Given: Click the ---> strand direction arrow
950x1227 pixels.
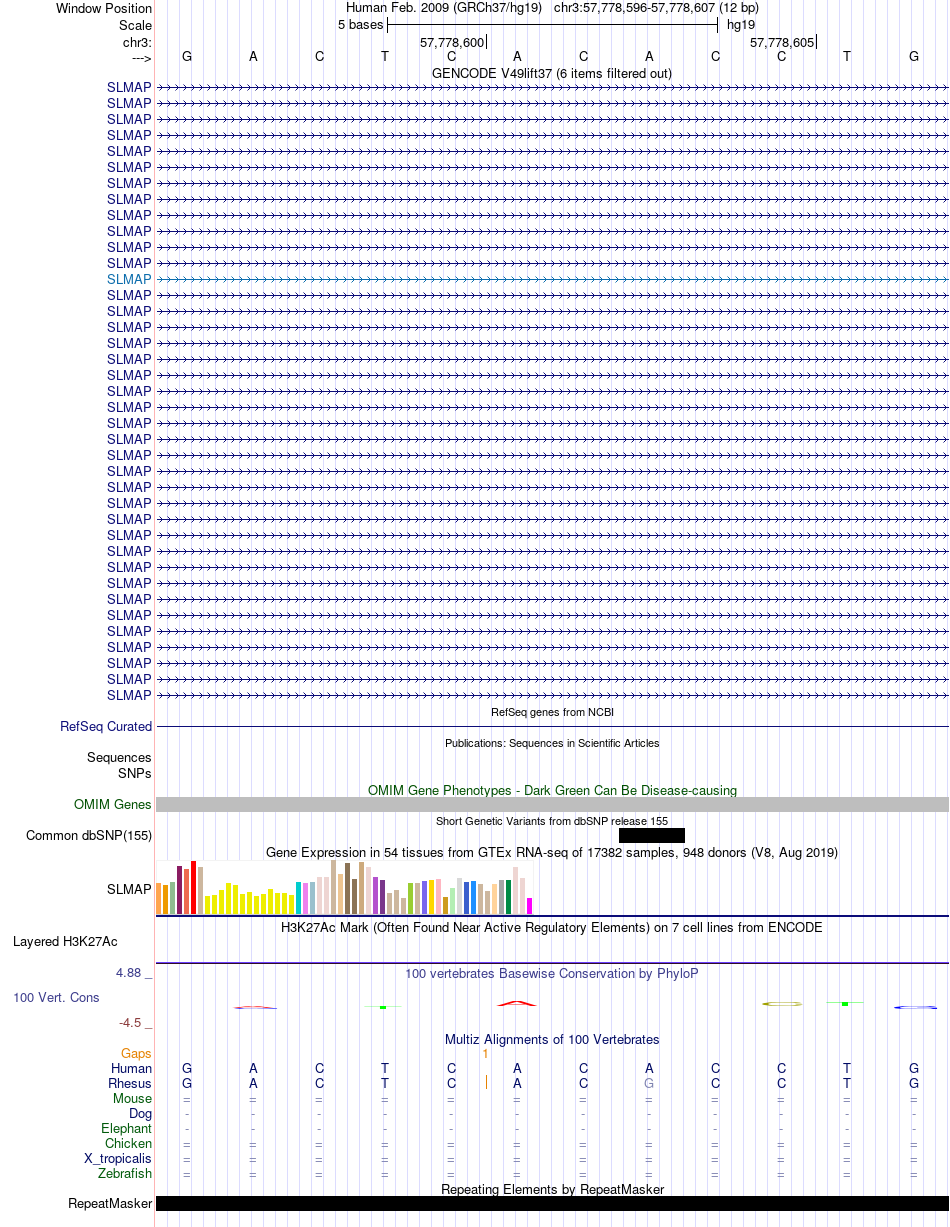Looking at the screenshot, I should tap(141, 57).
